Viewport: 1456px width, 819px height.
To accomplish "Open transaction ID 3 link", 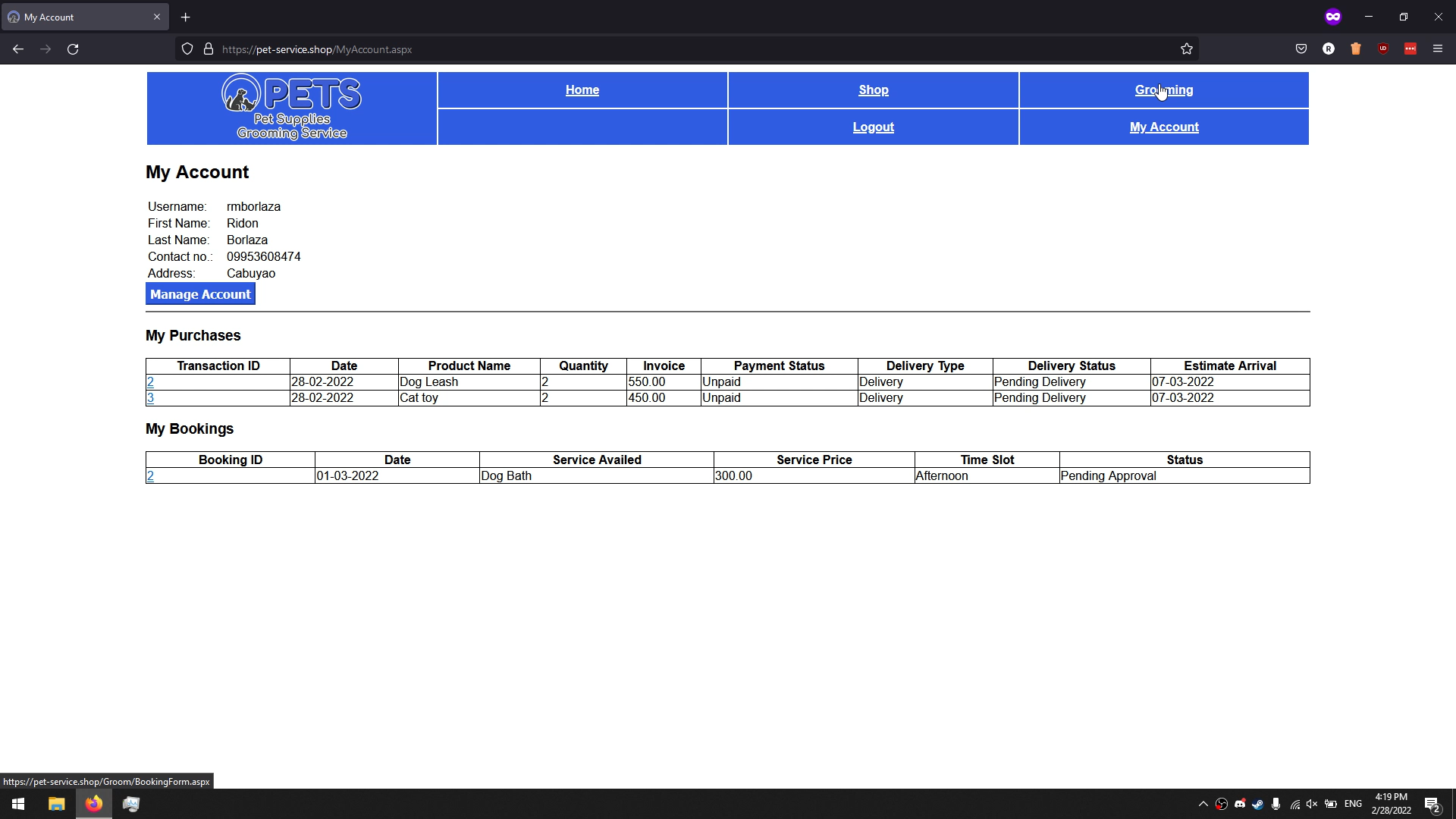I will [x=150, y=398].
